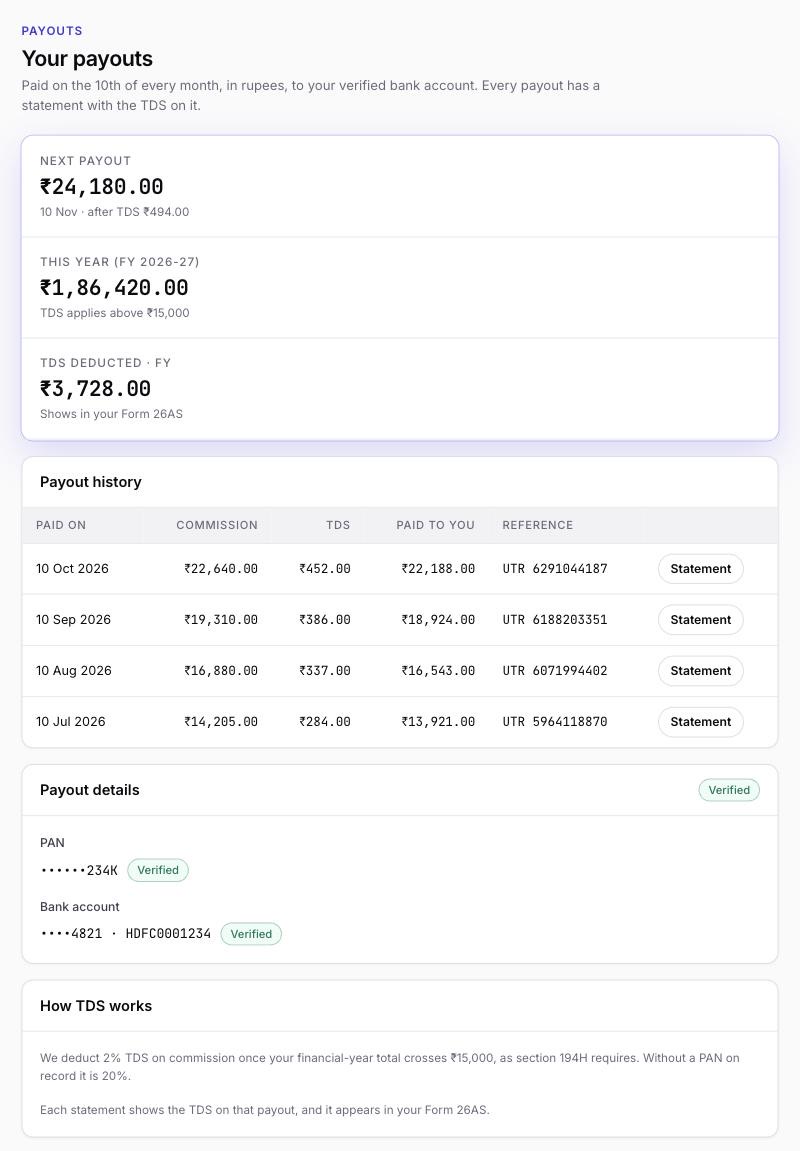Screen dimensions: 800x1151
Task: Click the 10 Oct 2026 date cell
Action: [72, 569]
